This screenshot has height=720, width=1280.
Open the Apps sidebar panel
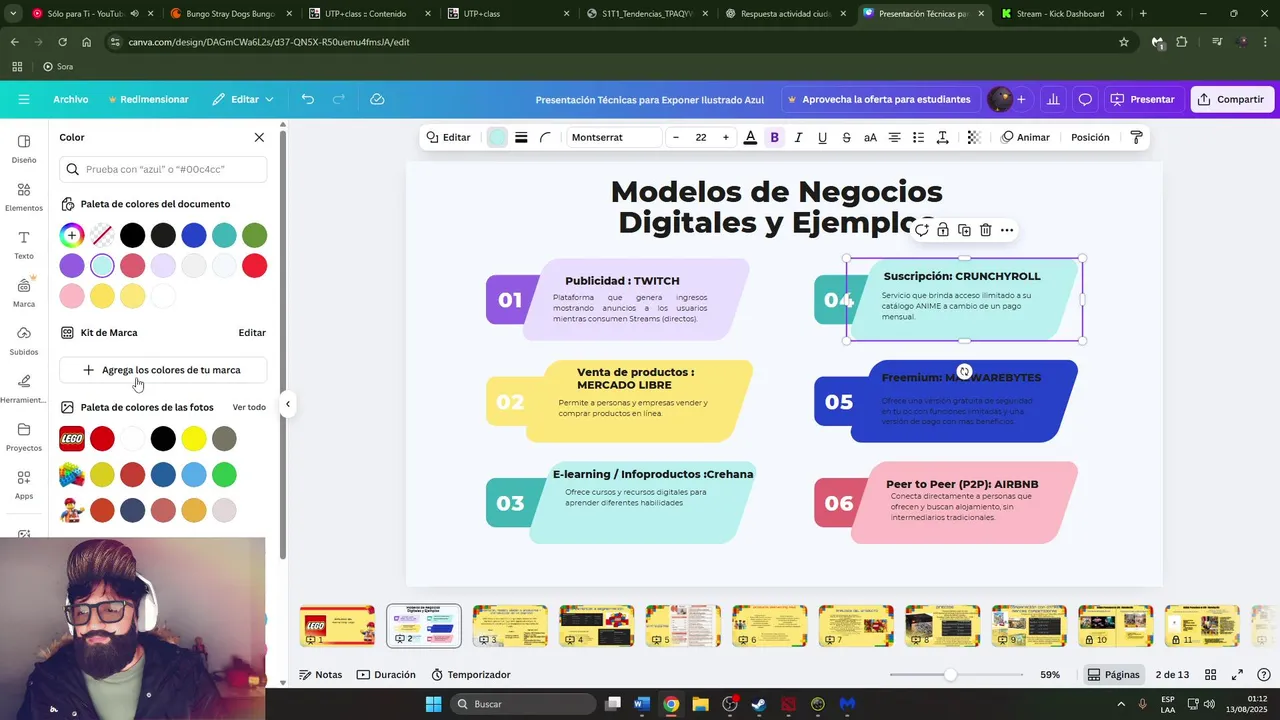[x=24, y=484]
